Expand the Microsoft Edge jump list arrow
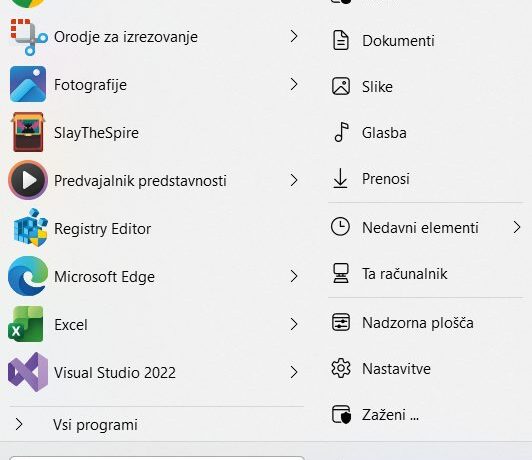 click(294, 276)
